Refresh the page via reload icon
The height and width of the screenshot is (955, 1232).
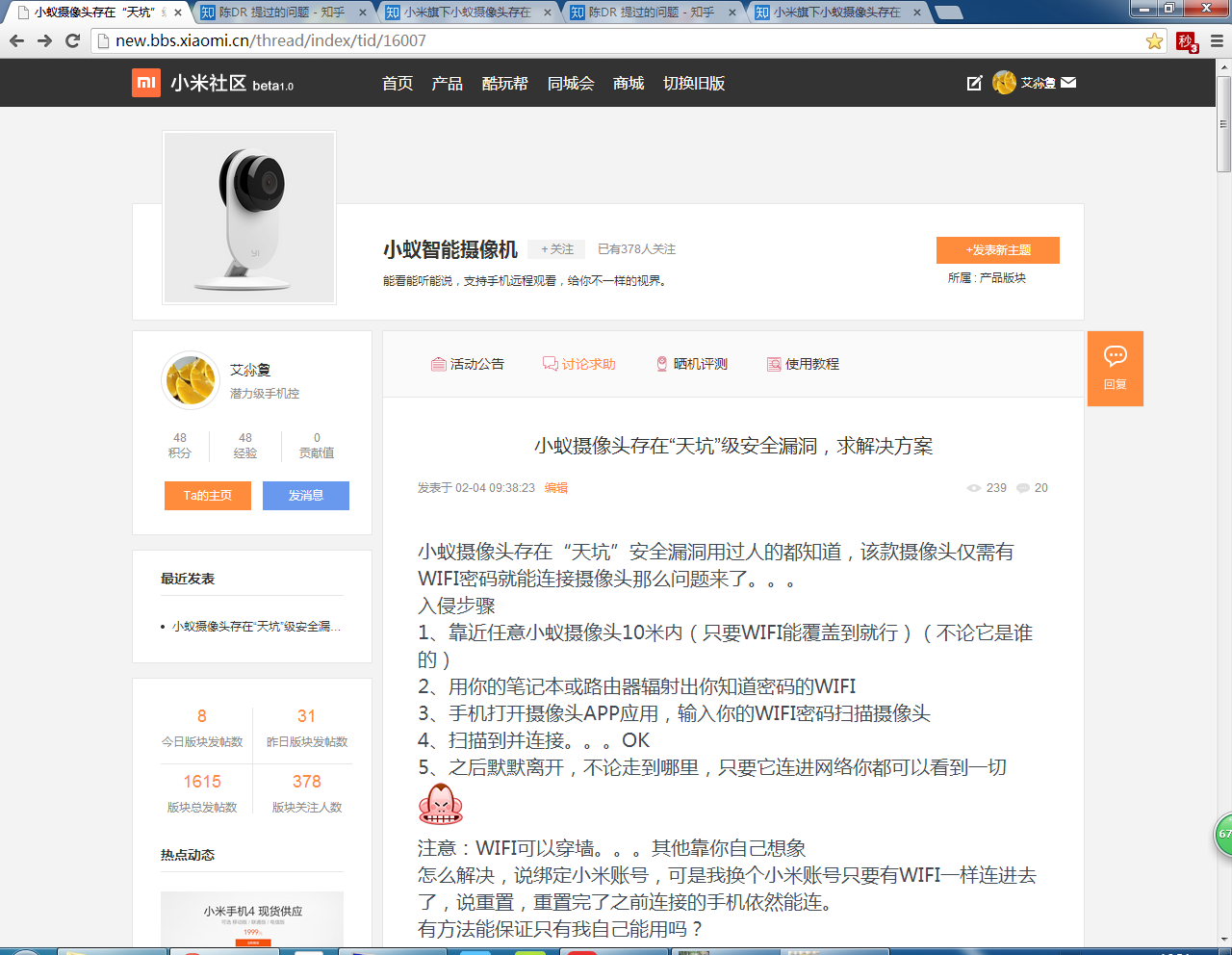[x=71, y=42]
